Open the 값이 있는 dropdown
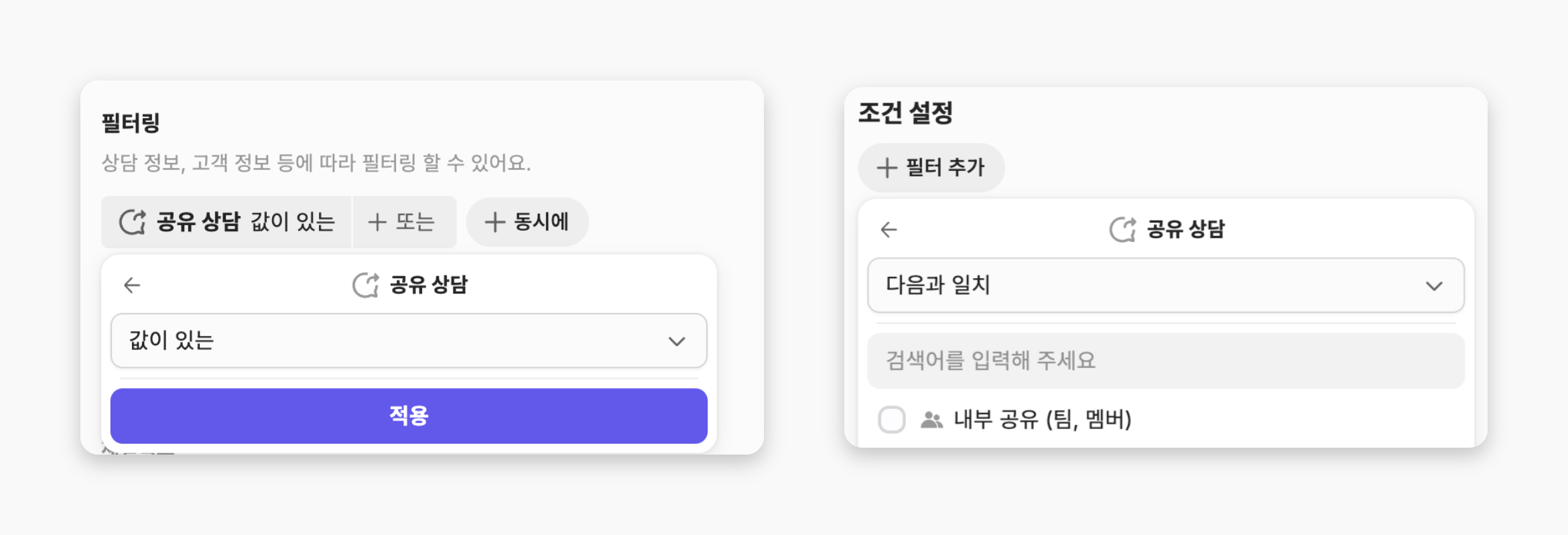Viewport: 1568px width, 535px height. click(409, 341)
